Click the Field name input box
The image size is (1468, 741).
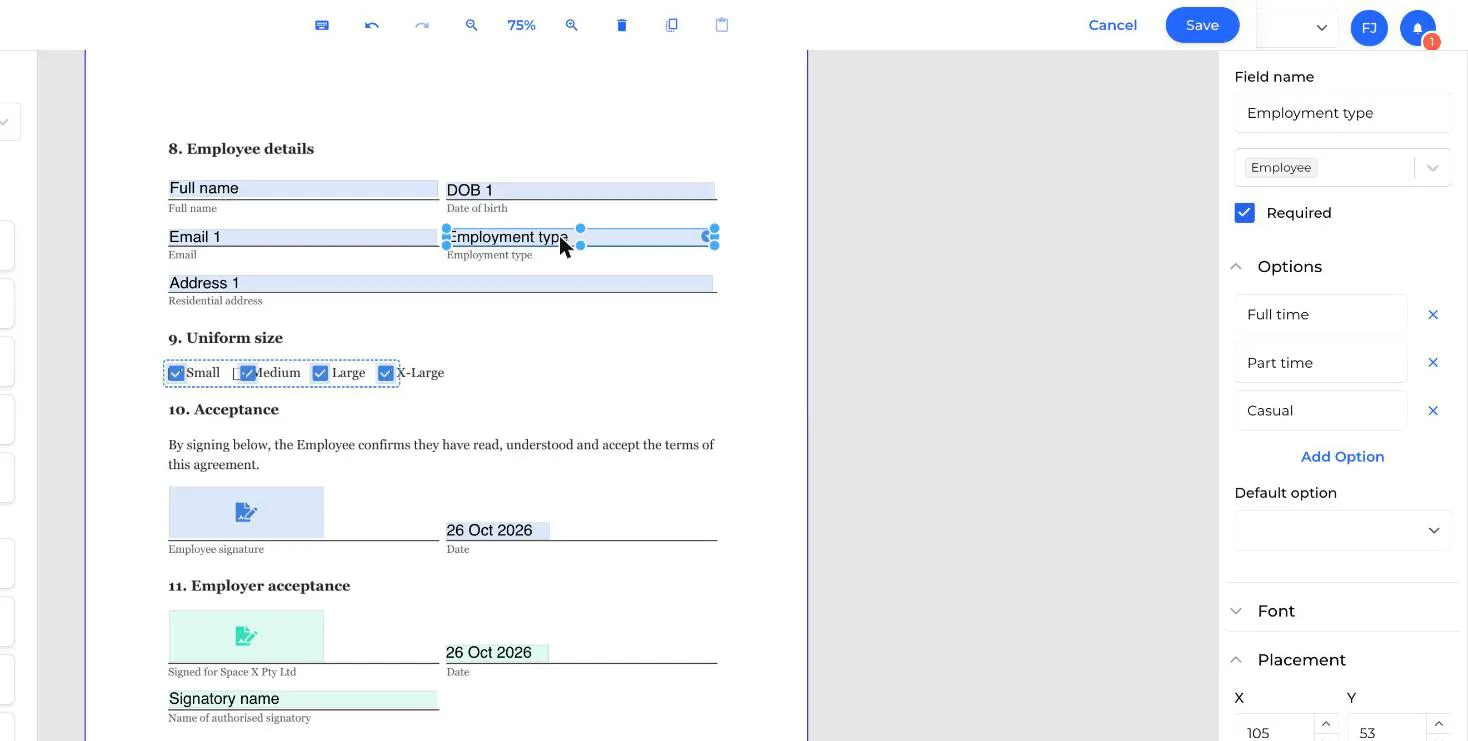click(1343, 113)
